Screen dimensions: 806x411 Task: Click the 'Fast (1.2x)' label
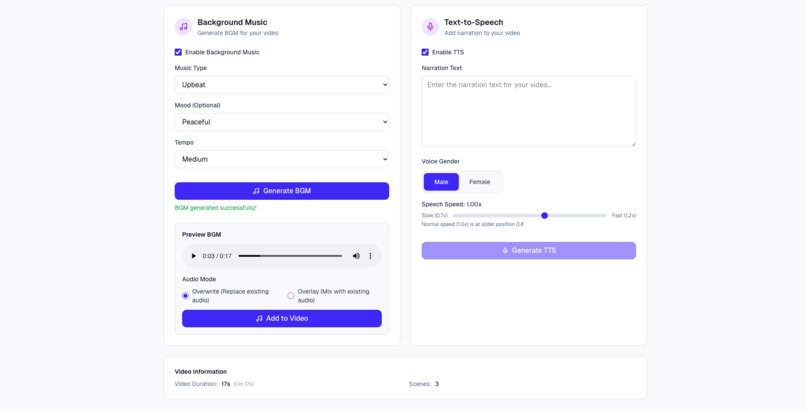(624, 216)
